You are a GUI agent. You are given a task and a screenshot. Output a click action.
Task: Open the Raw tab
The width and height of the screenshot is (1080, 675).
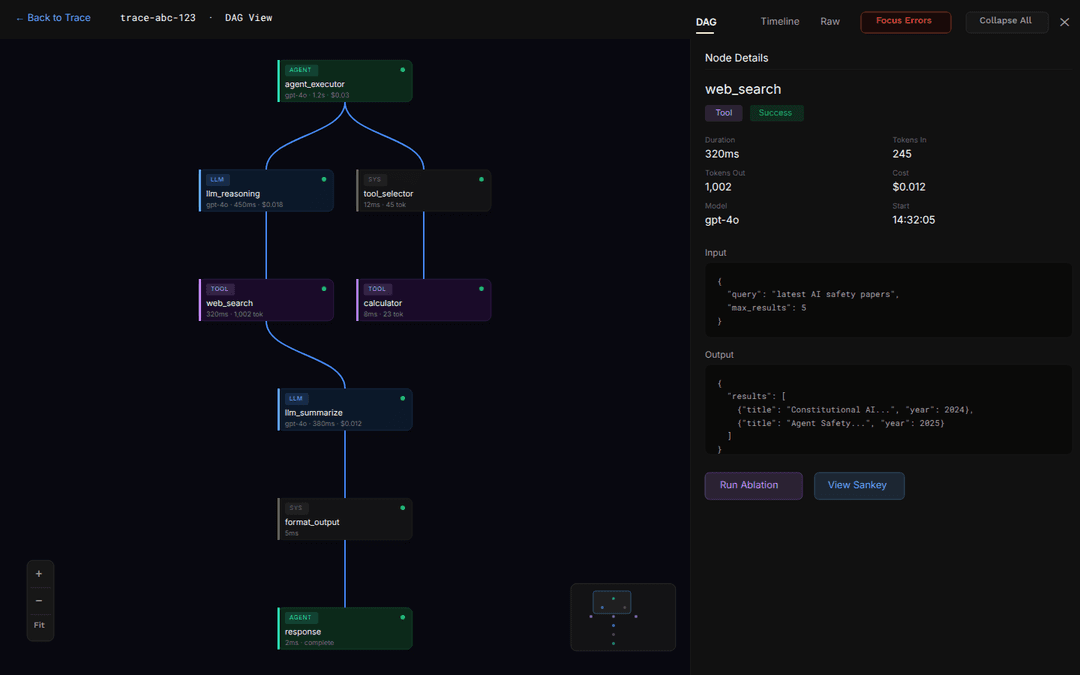[830, 20]
